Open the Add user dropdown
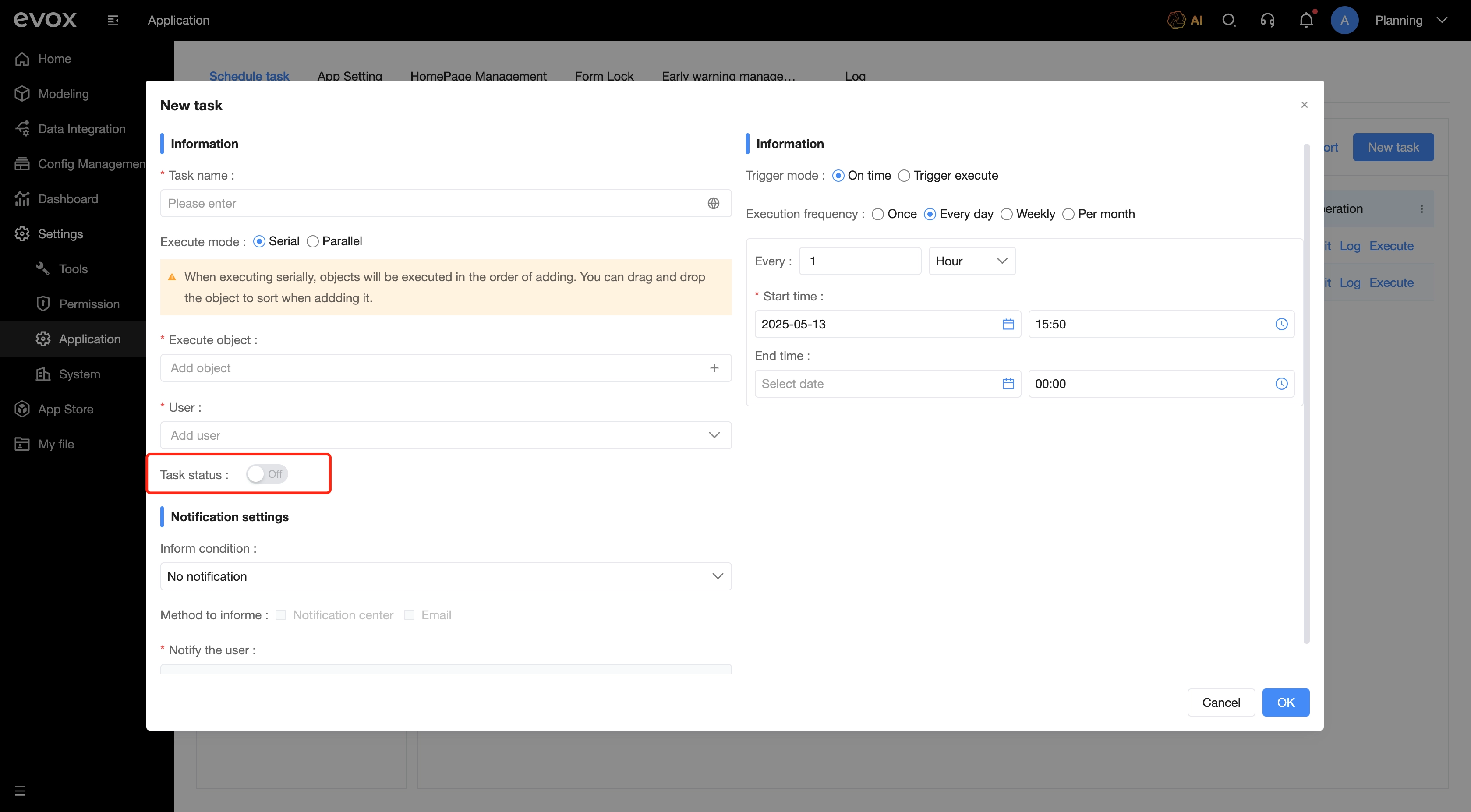The image size is (1471, 812). point(446,435)
